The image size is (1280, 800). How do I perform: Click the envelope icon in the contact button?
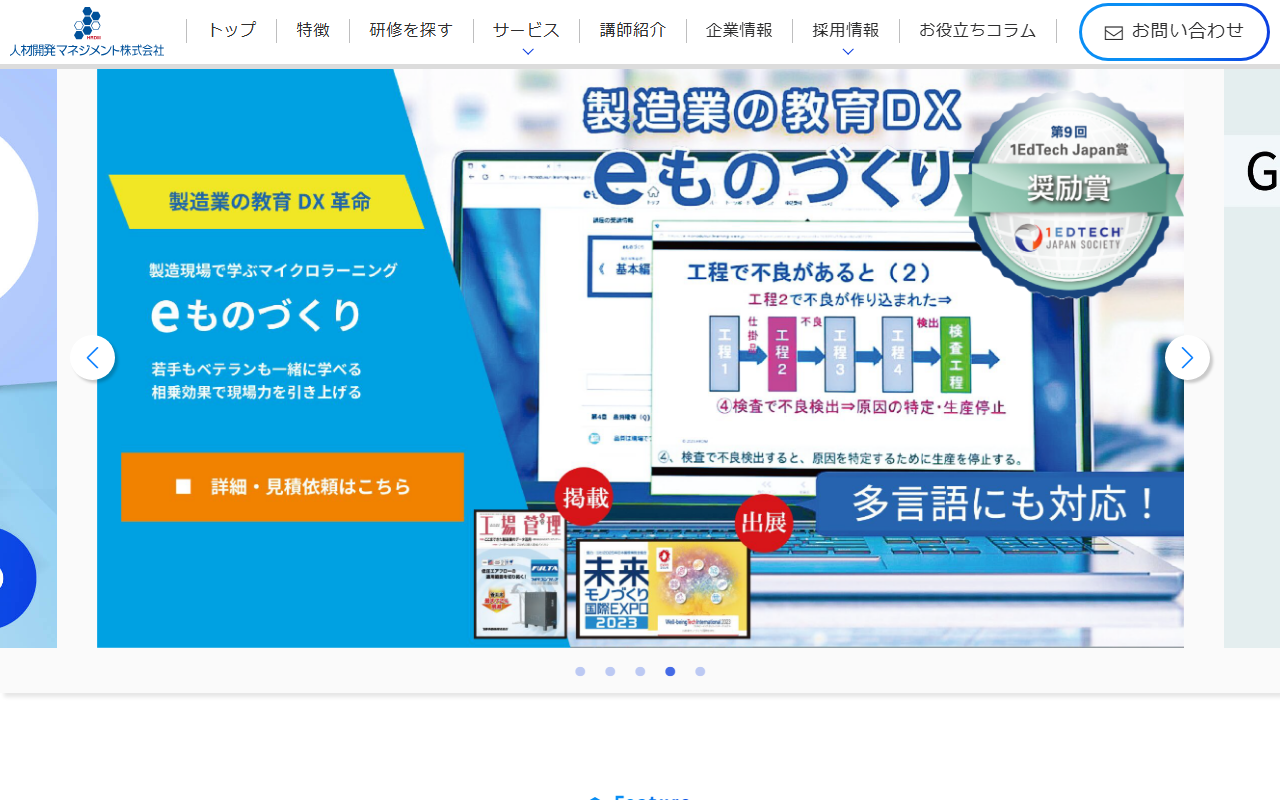(x=1114, y=33)
